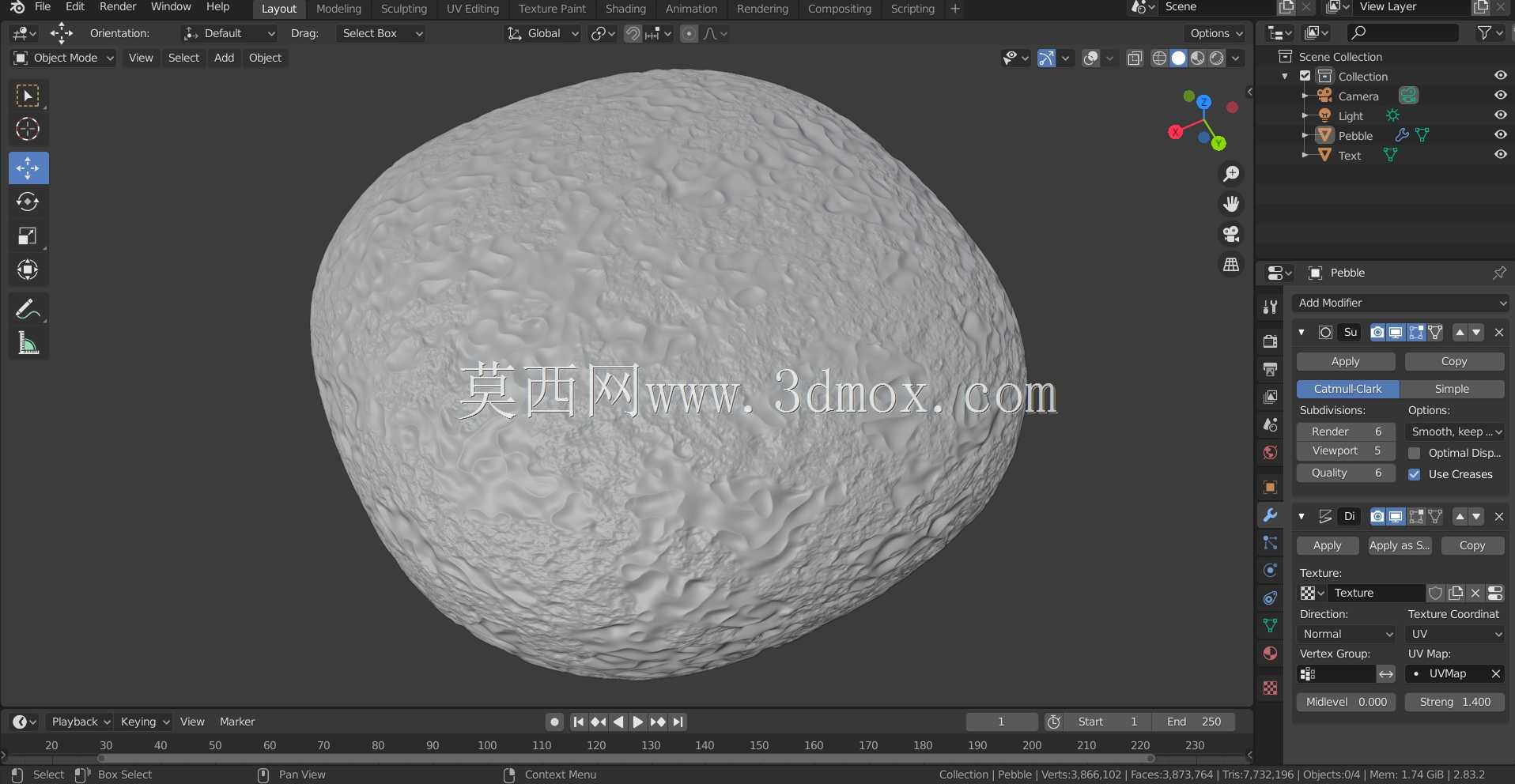Open Render properties tab
This screenshot has width=1515, height=784.
(x=1270, y=341)
